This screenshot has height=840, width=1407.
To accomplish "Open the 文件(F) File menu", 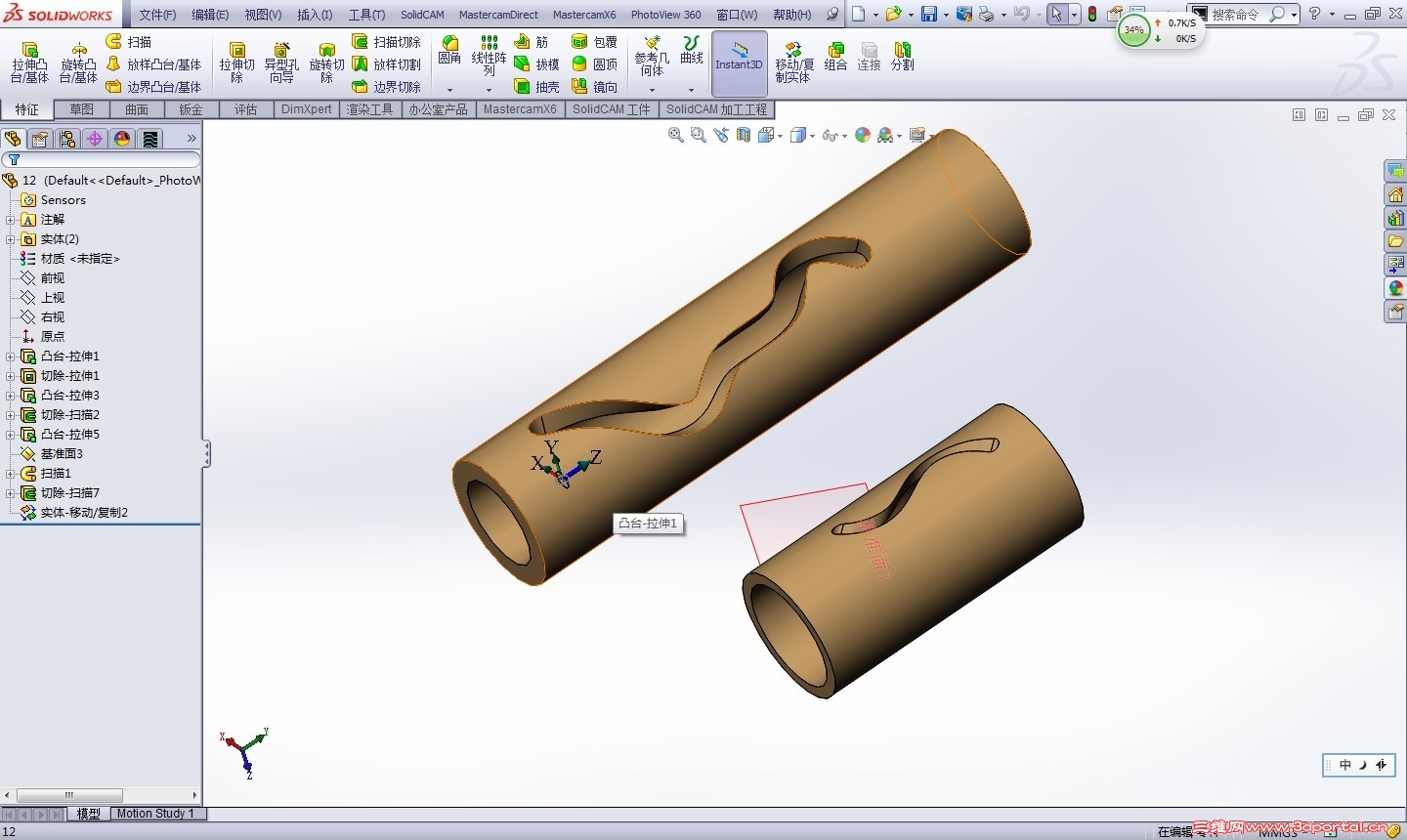I will [x=157, y=15].
